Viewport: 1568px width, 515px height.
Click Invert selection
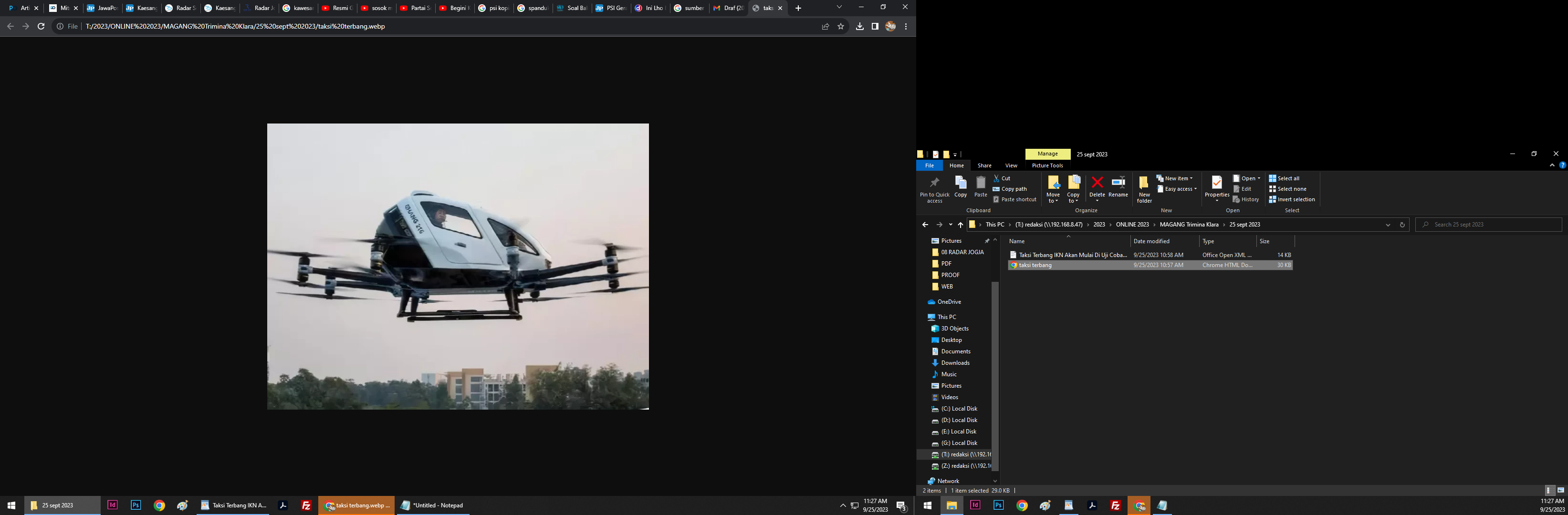pyautogui.click(x=1292, y=199)
